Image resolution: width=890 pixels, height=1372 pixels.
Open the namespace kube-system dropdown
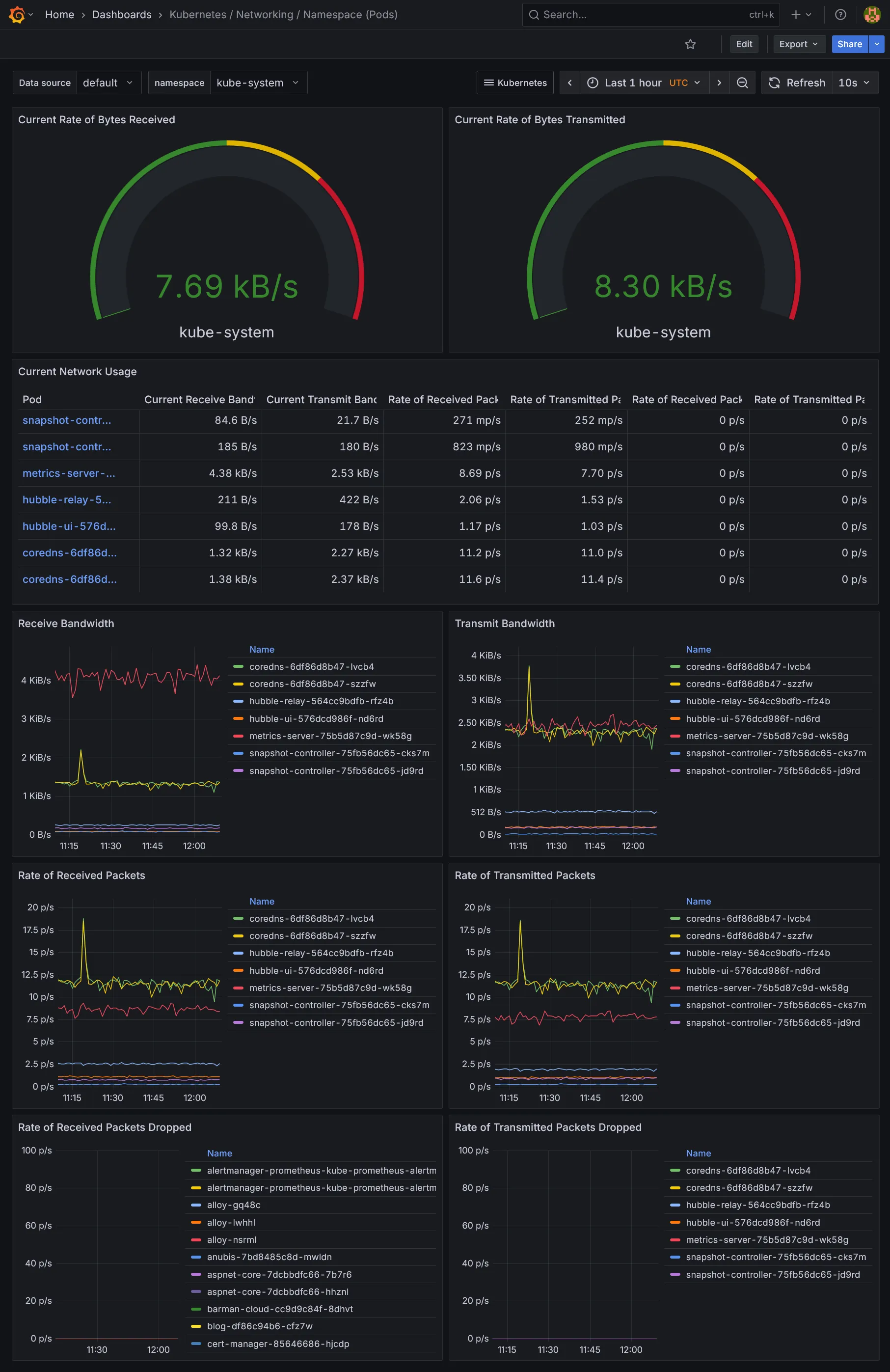click(257, 83)
